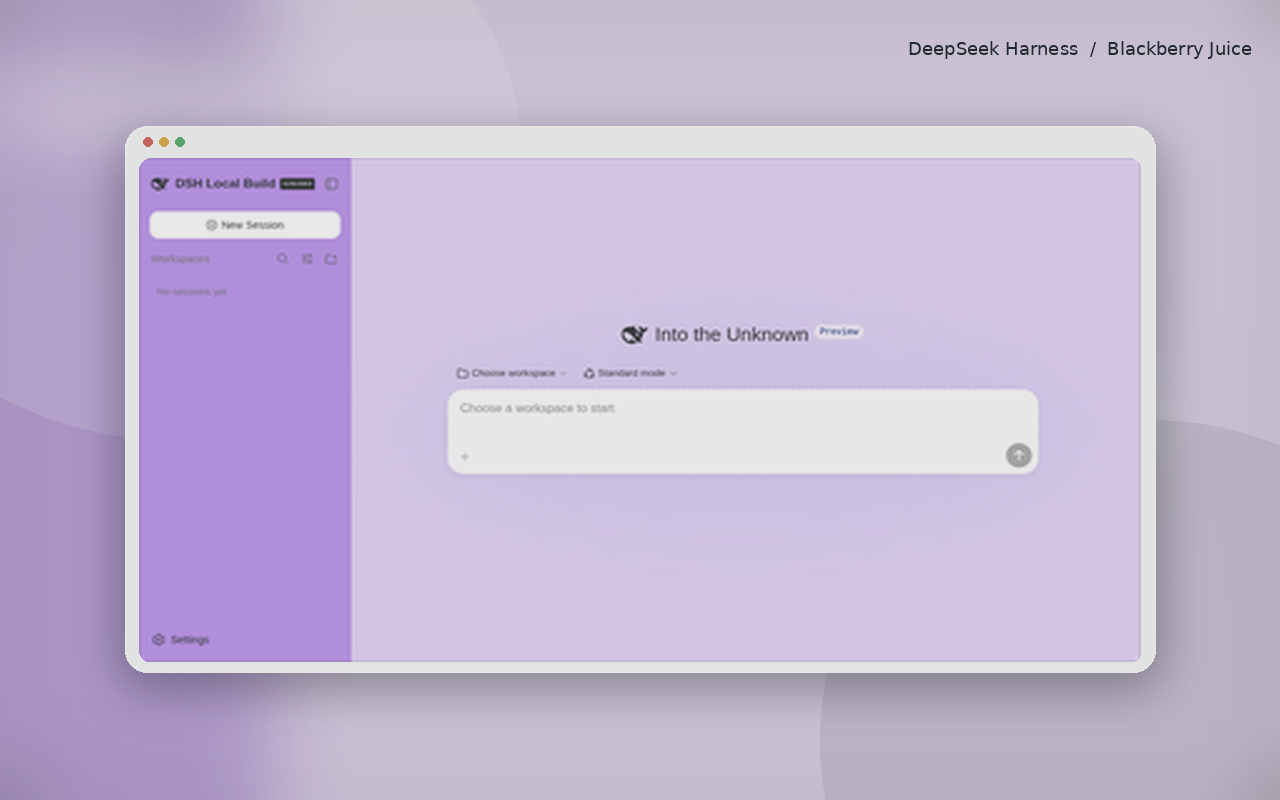The image size is (1280, 800).
Task: Open the Choose workspace dropdown
Action: click(512, 373)
